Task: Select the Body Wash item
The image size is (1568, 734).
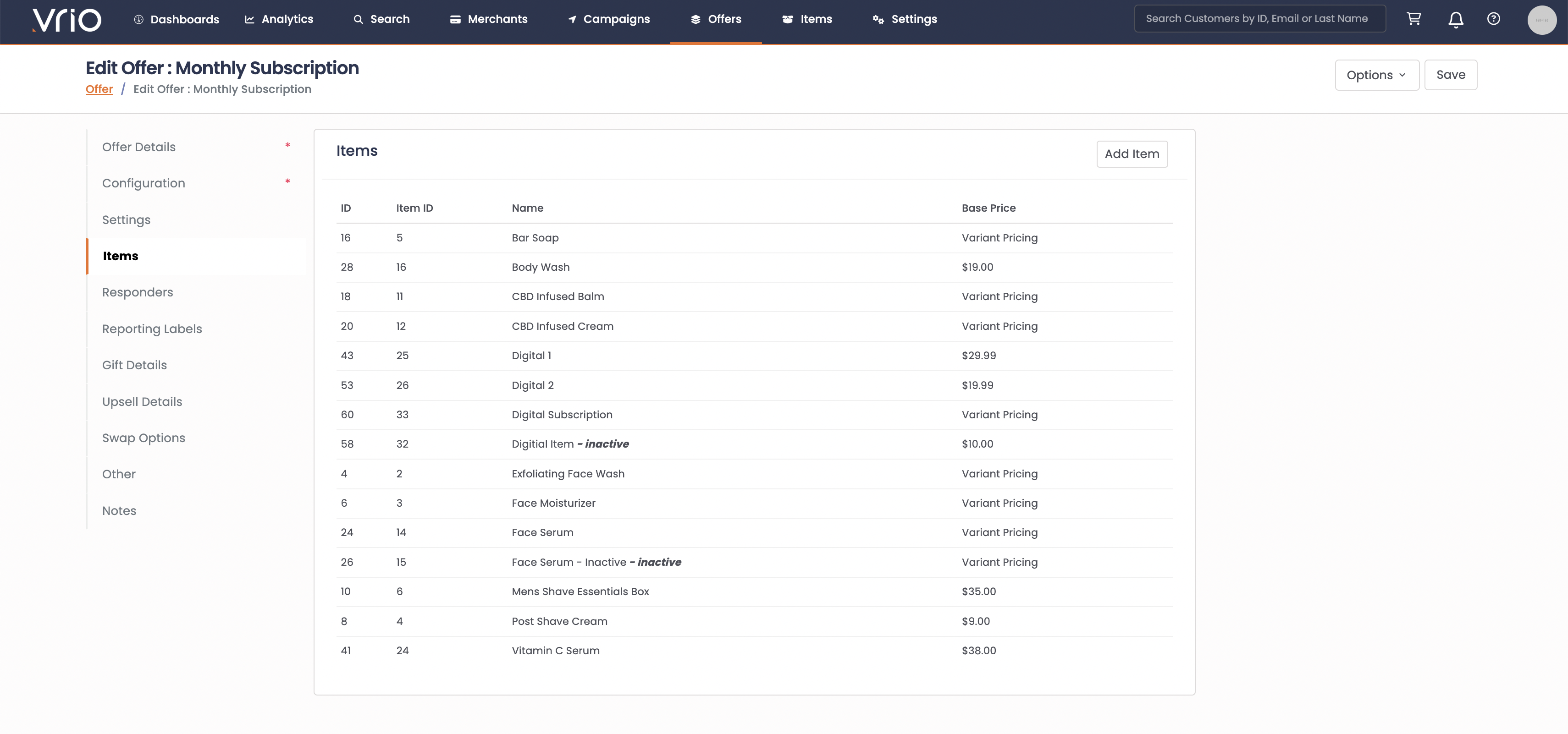Action: tap(754, 267)
